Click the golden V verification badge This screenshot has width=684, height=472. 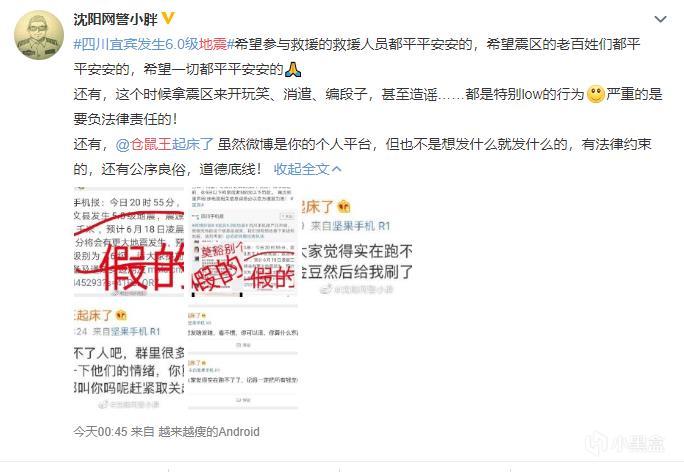tap(168, 18)
